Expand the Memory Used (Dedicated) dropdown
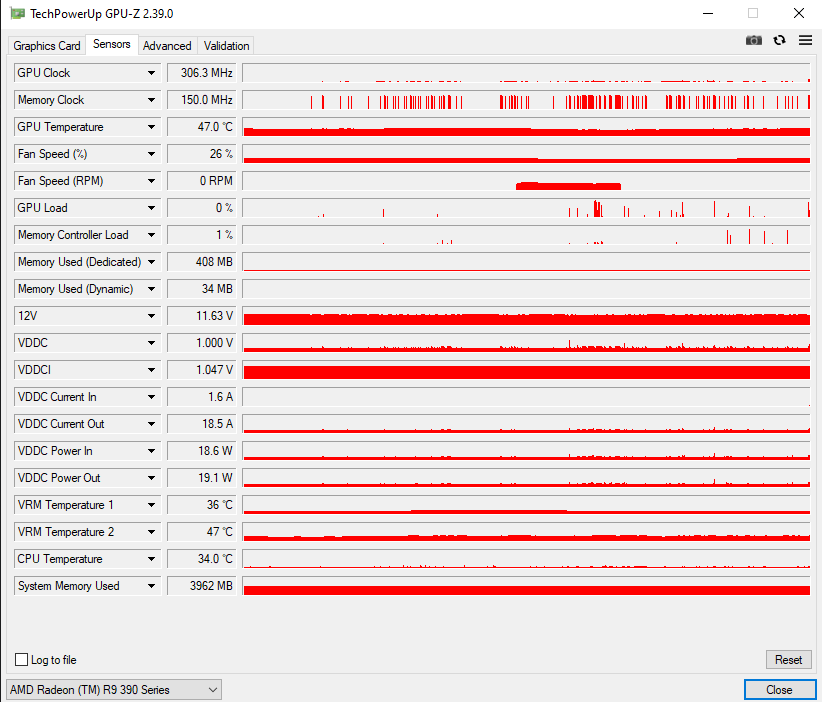The height and width of the screenshot is (702, 822). (151, 262)
